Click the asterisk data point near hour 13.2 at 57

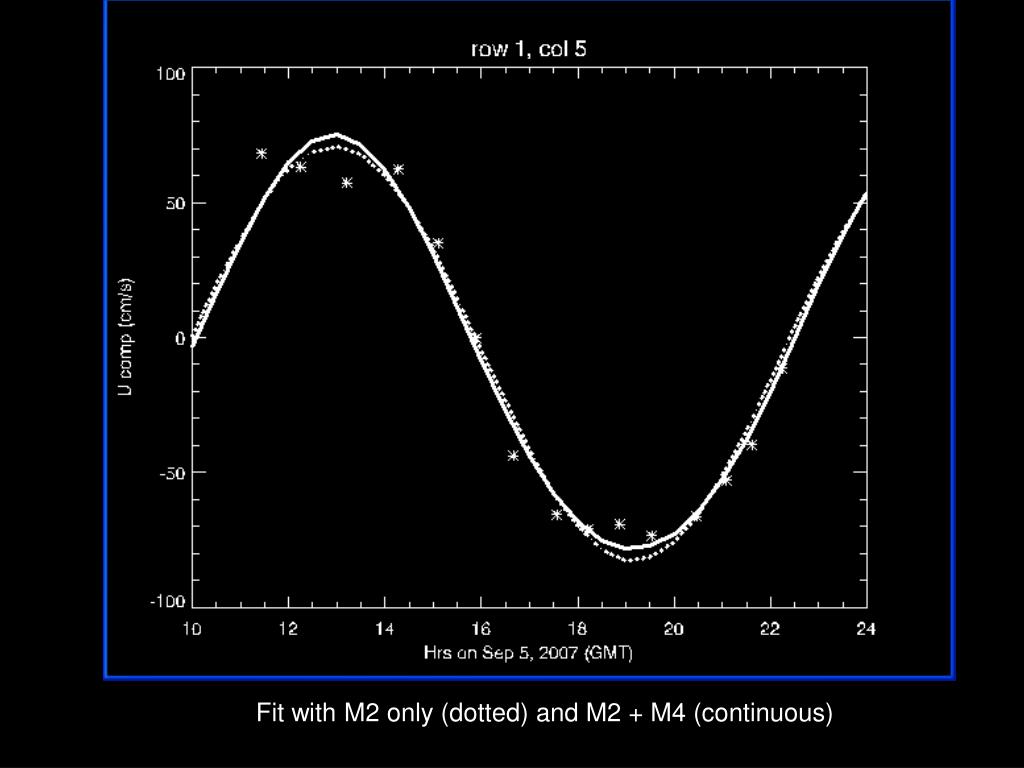click(x=347, y=183)
